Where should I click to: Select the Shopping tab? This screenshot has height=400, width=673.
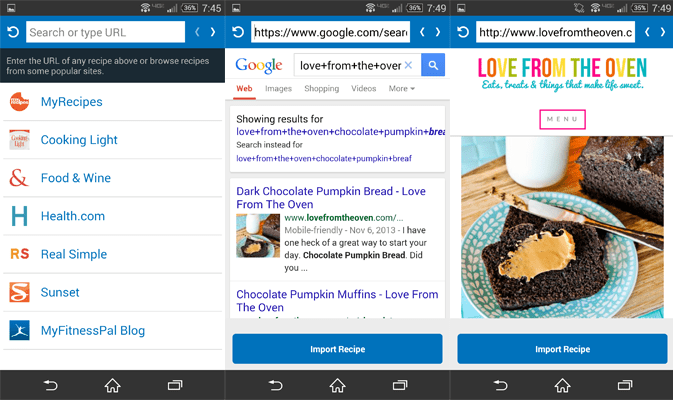[321, 88]
